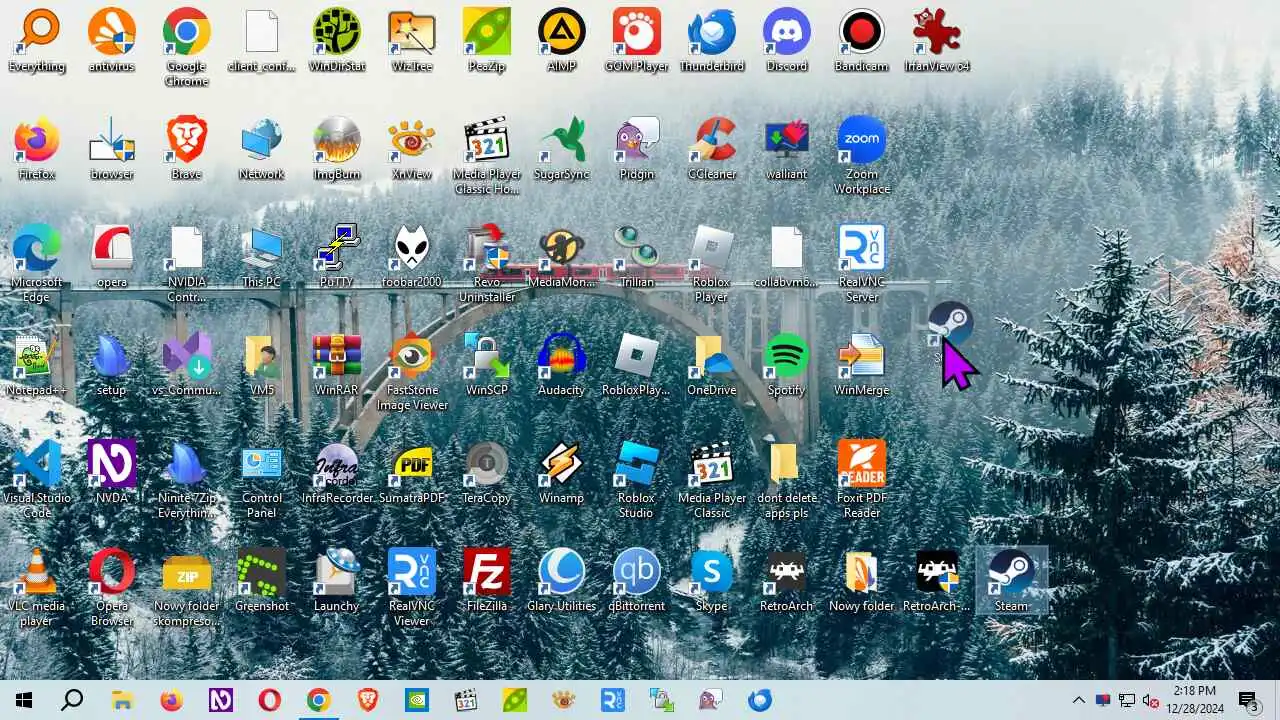Image resolution: width=1280 pixels, height=720 pixels.
Task: Select the Revo Uninstaller desktop icon
Action: tap(487, 263)
